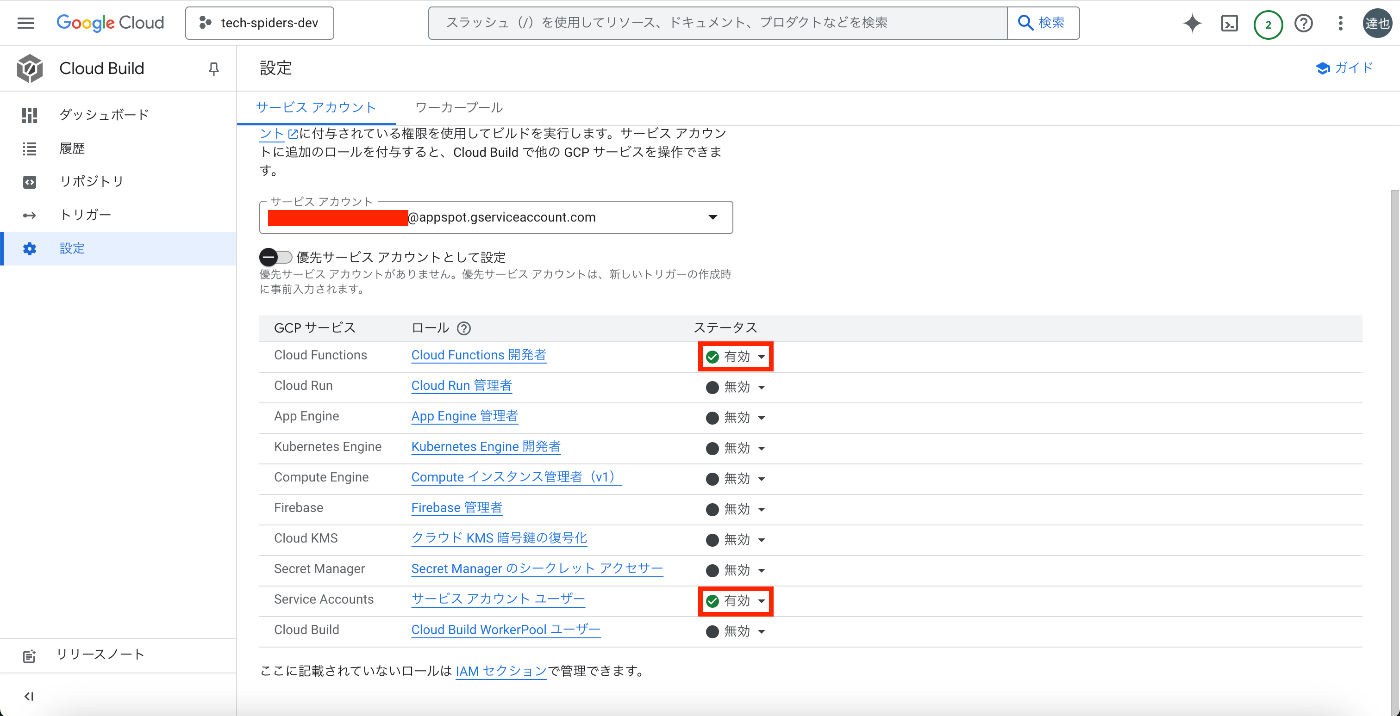Toggle preferred service account switch
Viewport: 1400px width, 716px height.
click(275, 257)
